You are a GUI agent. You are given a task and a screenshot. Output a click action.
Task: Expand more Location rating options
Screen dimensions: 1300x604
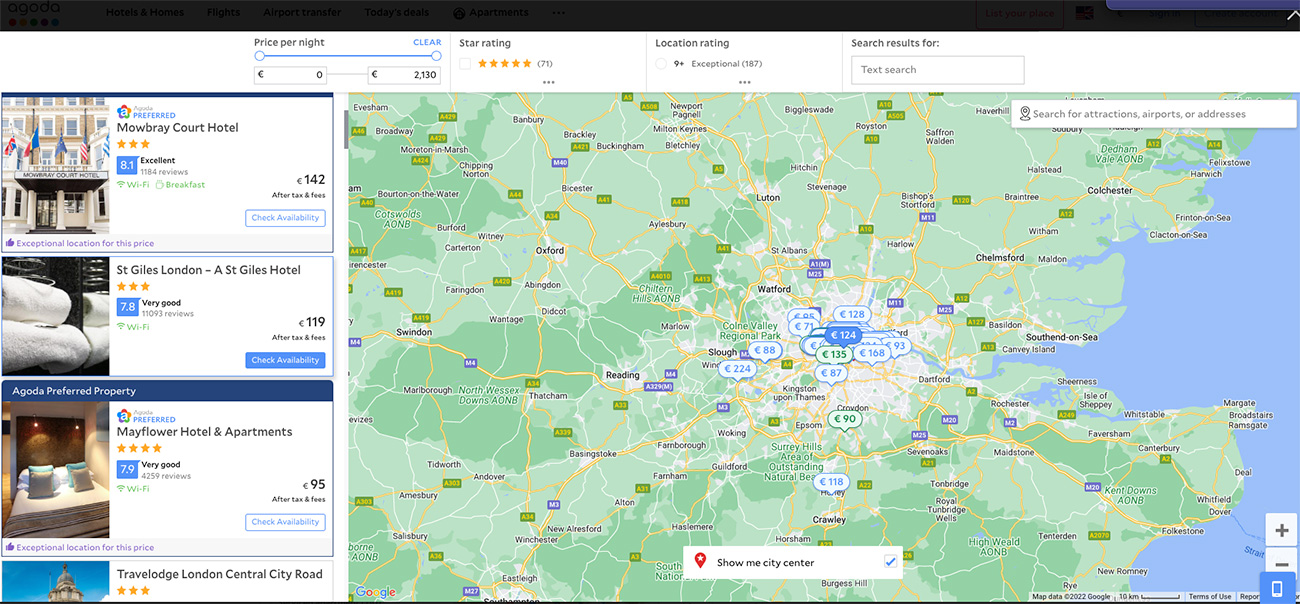point(744,82)
